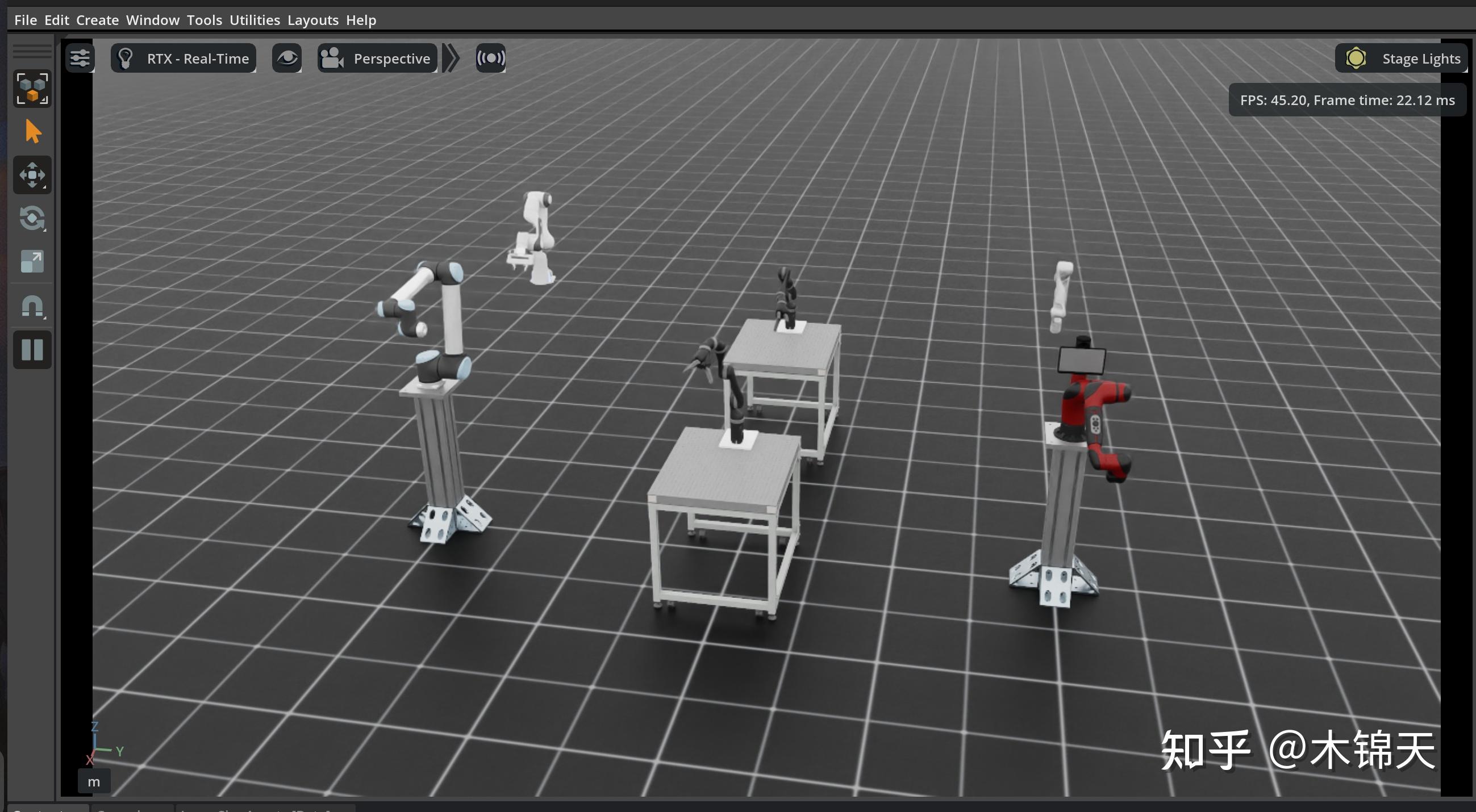
Task: Open the Perspective camera dropdown
Action: (x=391, y=57)
